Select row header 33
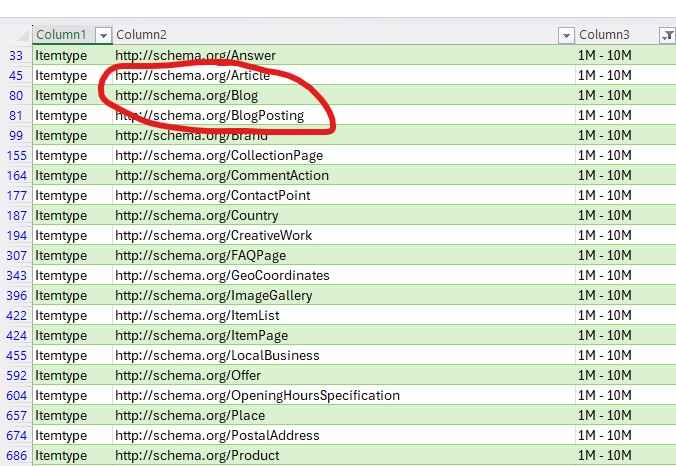 16,56
